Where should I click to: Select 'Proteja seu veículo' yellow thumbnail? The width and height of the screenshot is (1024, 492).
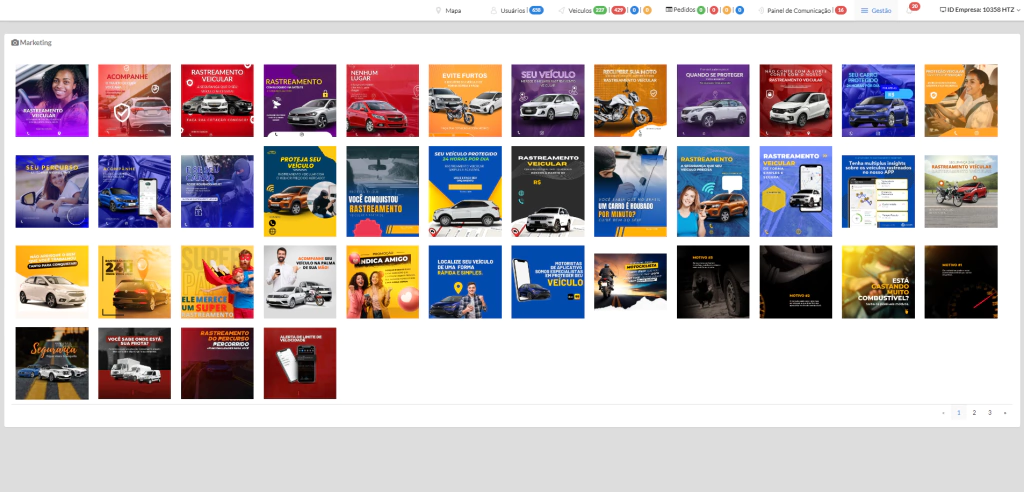(x=299, y=191)
